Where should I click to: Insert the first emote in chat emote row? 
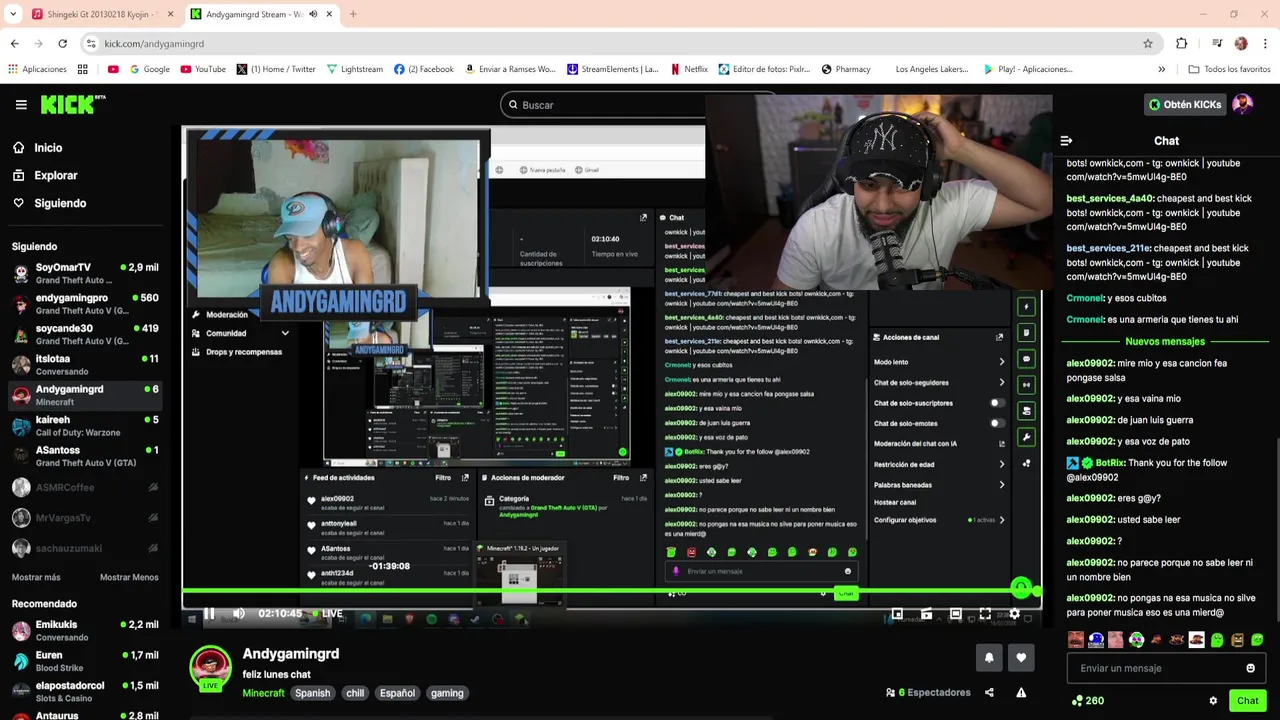1076,640
